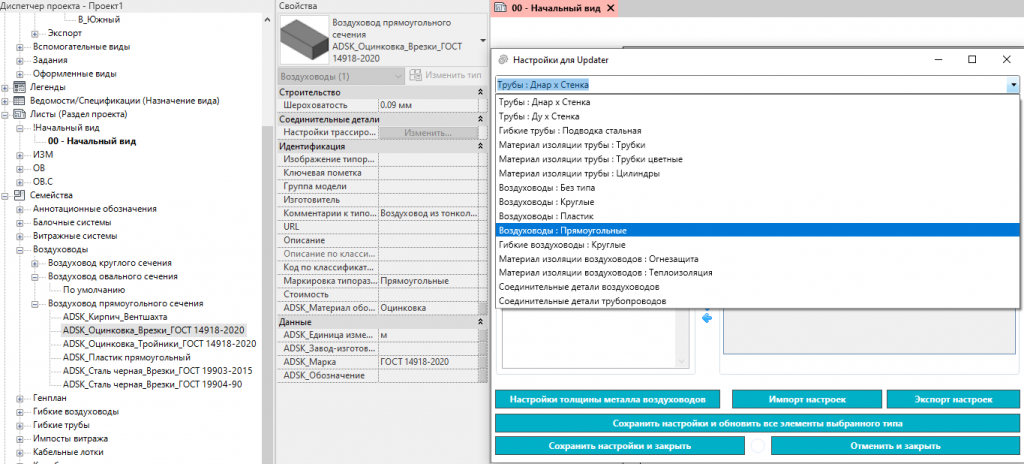1024x464 pixels.
Task: Click Сохранить настройки и закрыть button
Action: tap(620, 446)
